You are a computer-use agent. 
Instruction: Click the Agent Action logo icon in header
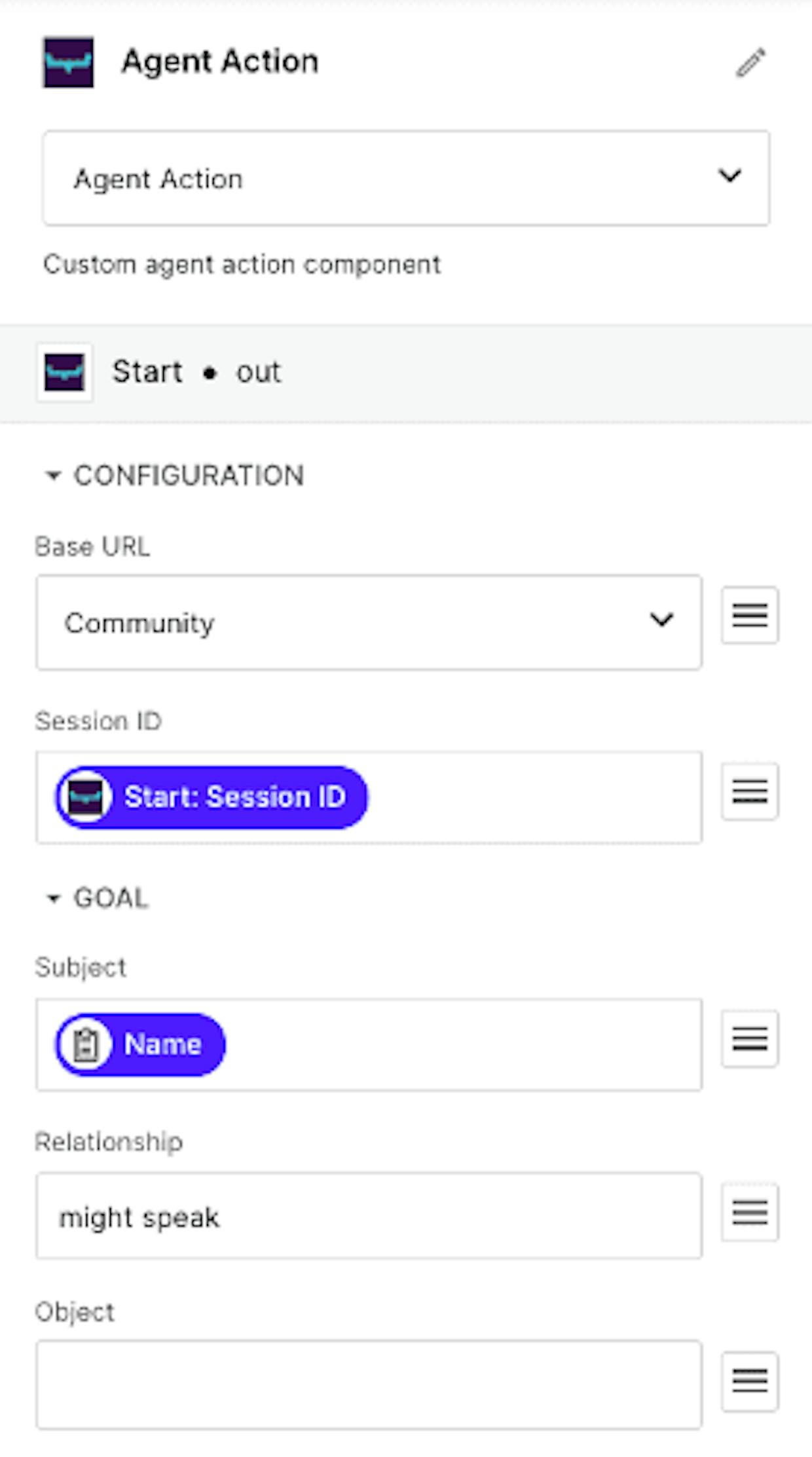68,62
